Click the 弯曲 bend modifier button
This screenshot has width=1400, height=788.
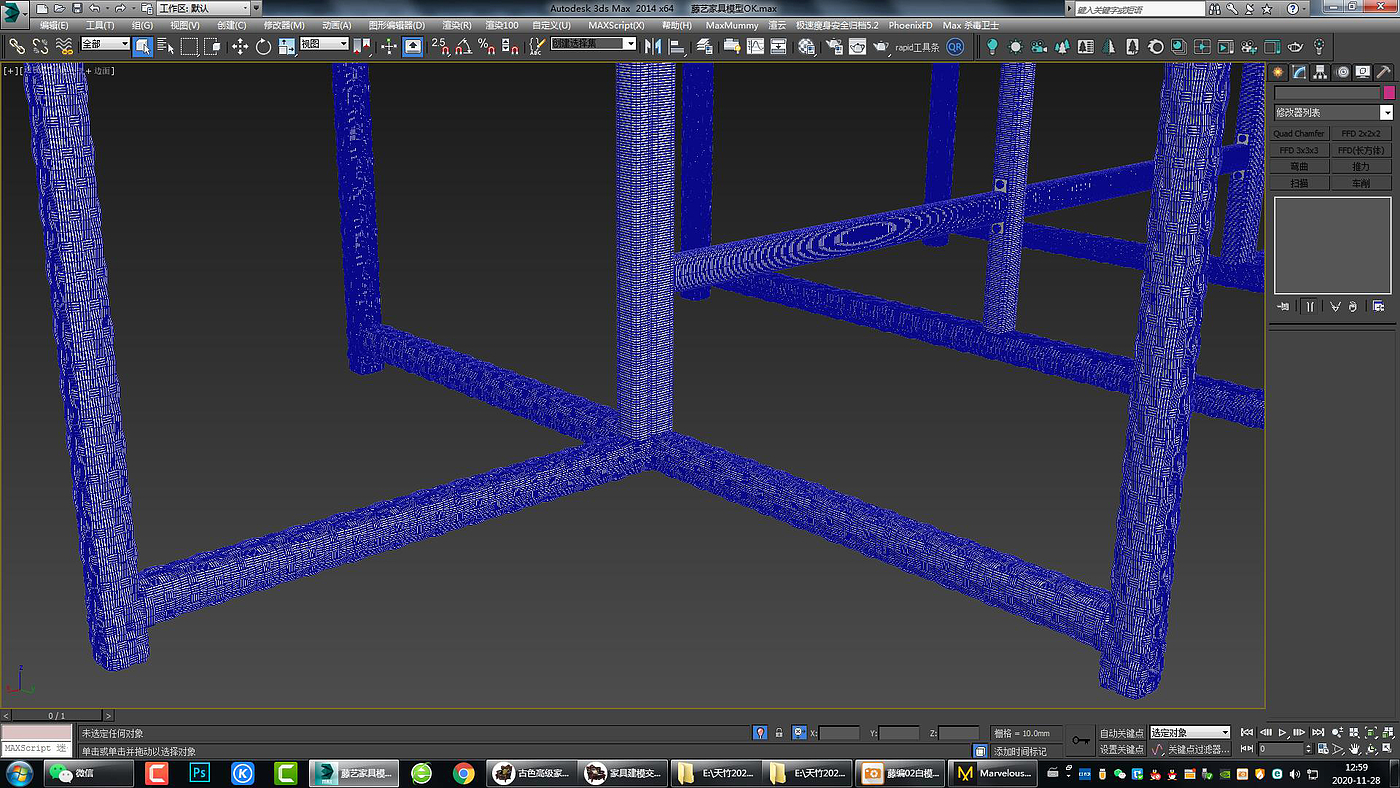tap(1300, 167)
